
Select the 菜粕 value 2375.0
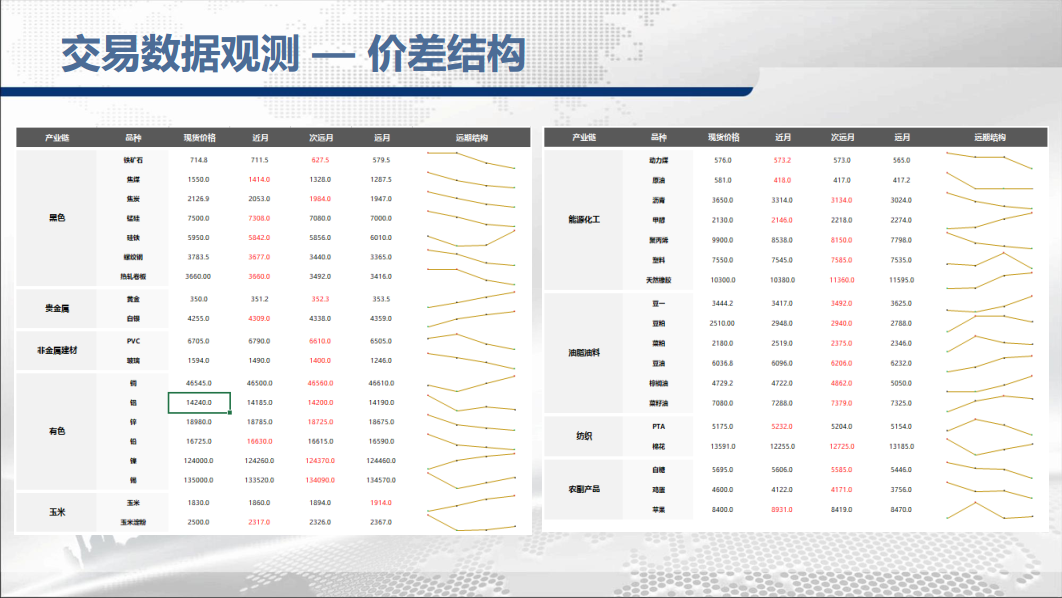[x=842, y=343]
